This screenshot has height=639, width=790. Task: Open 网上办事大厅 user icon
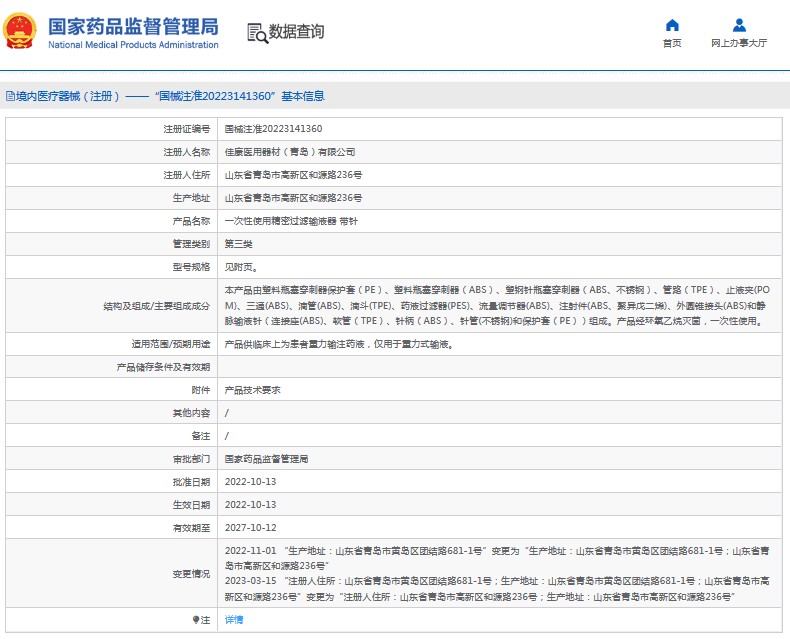click(x=739, y=25)
